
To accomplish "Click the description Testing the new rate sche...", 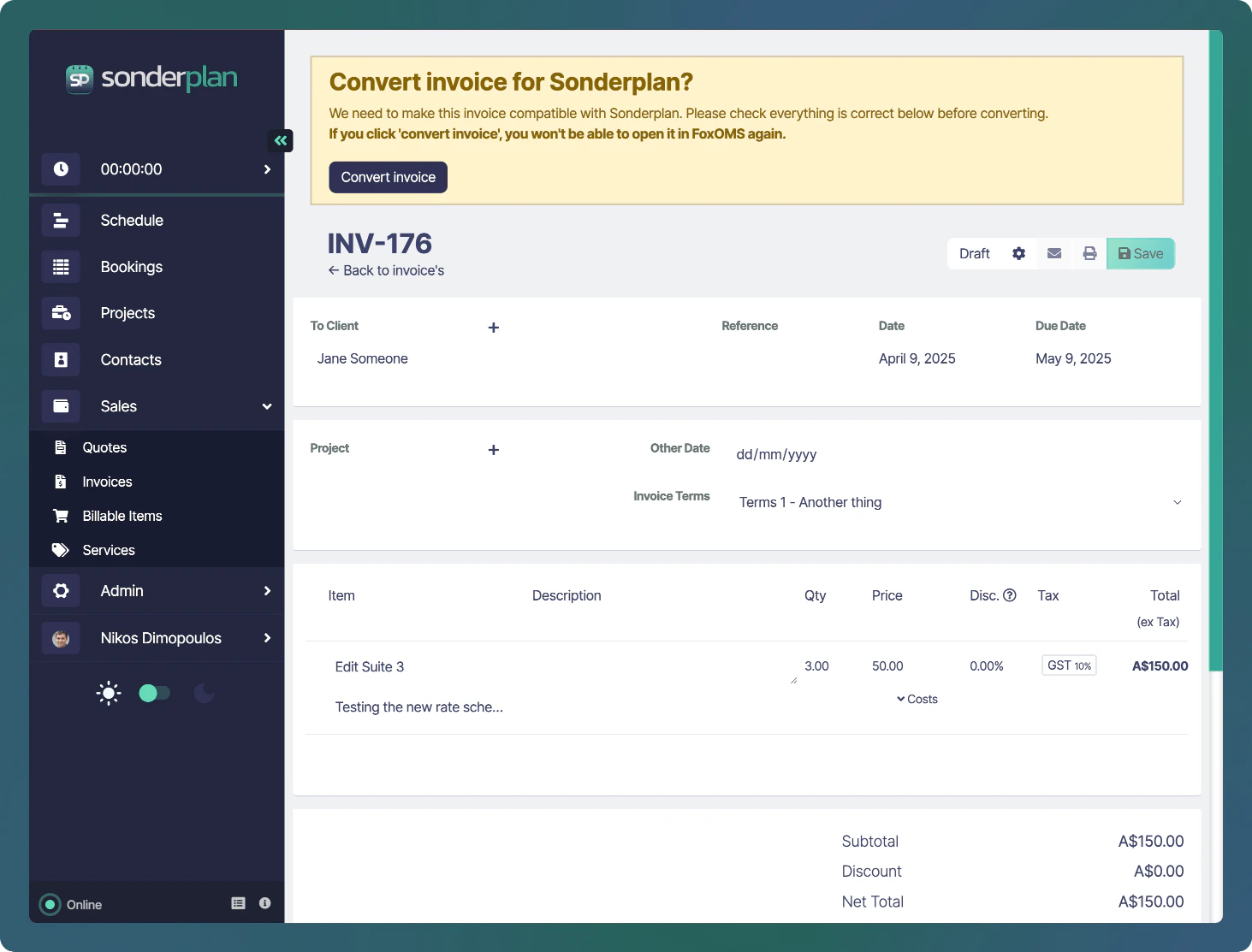I will 419,707.
